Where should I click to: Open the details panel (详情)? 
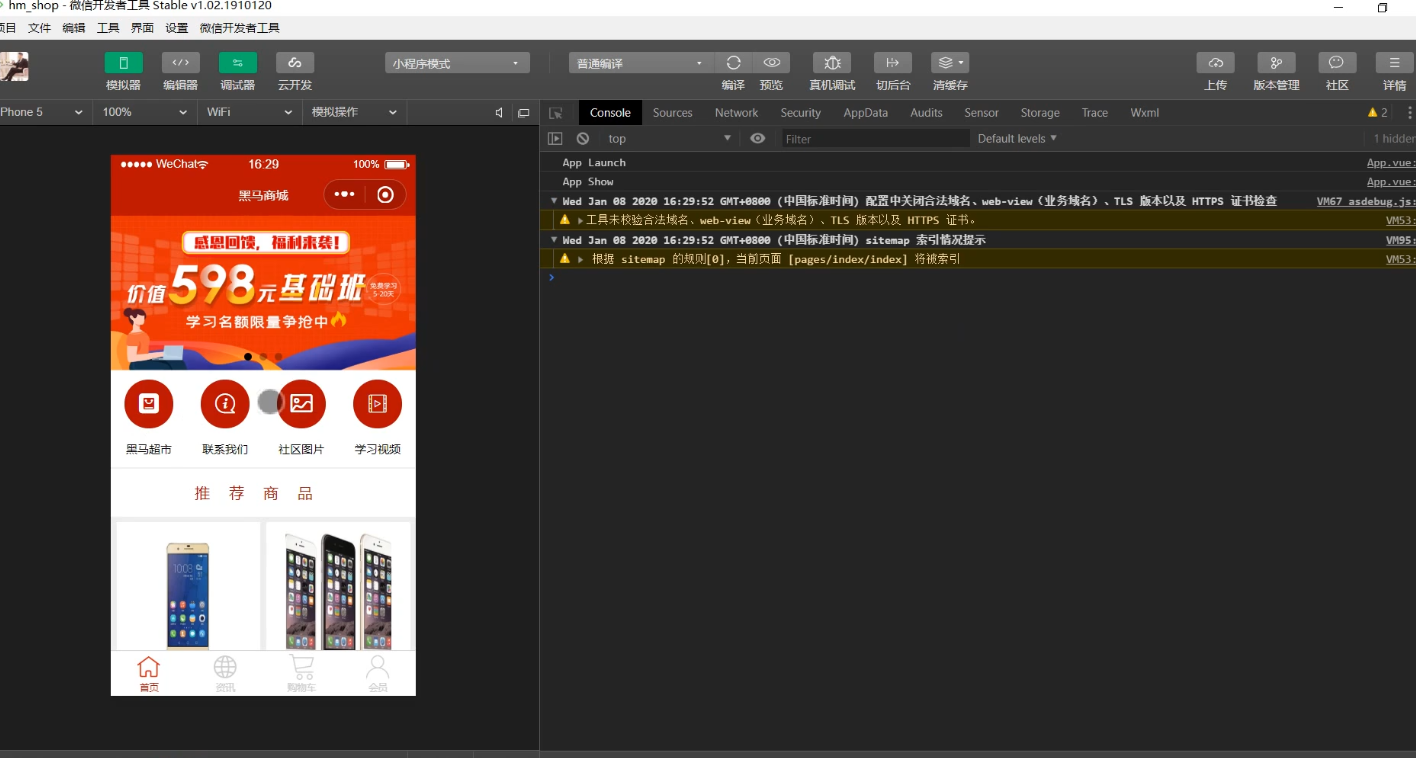[x=1395, y=63]
